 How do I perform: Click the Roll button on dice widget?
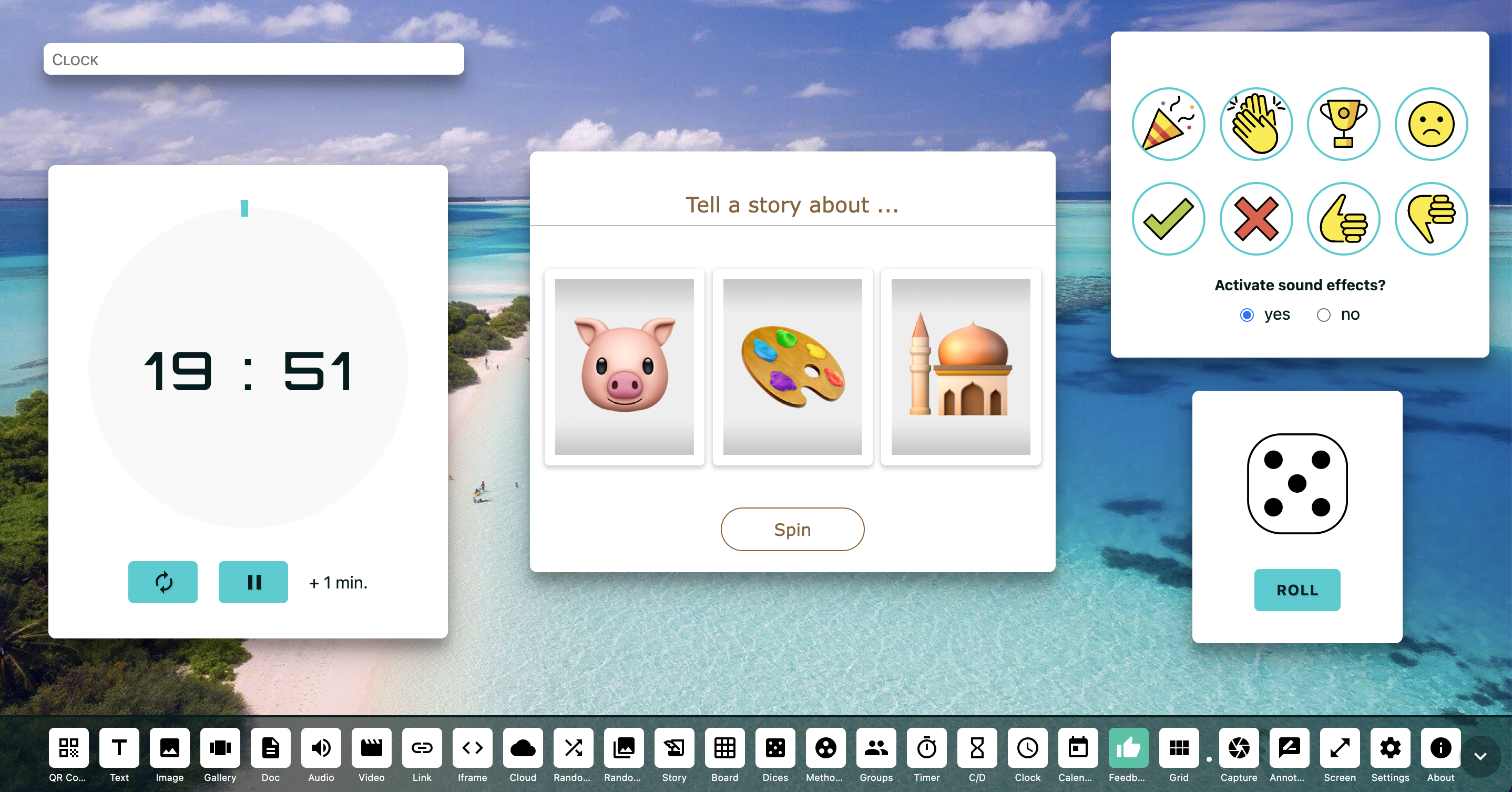tap(1296, 589)
